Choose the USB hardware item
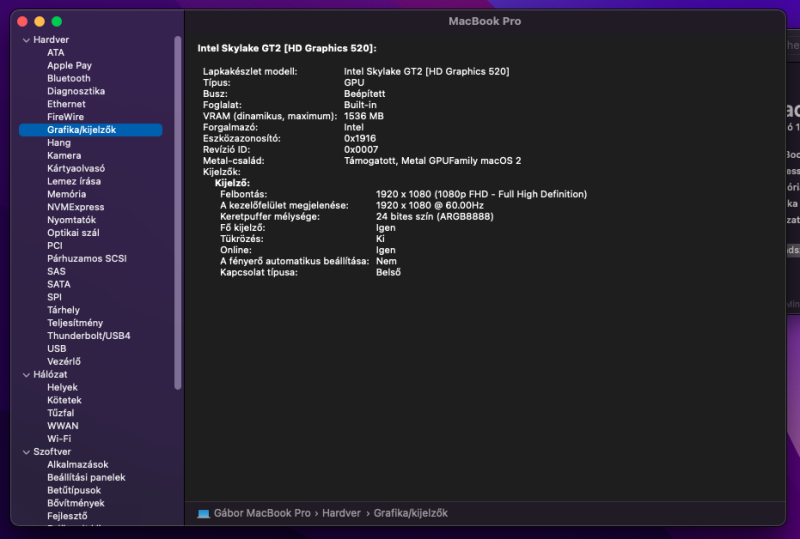 pyautogui.click(x=57, y=349)
